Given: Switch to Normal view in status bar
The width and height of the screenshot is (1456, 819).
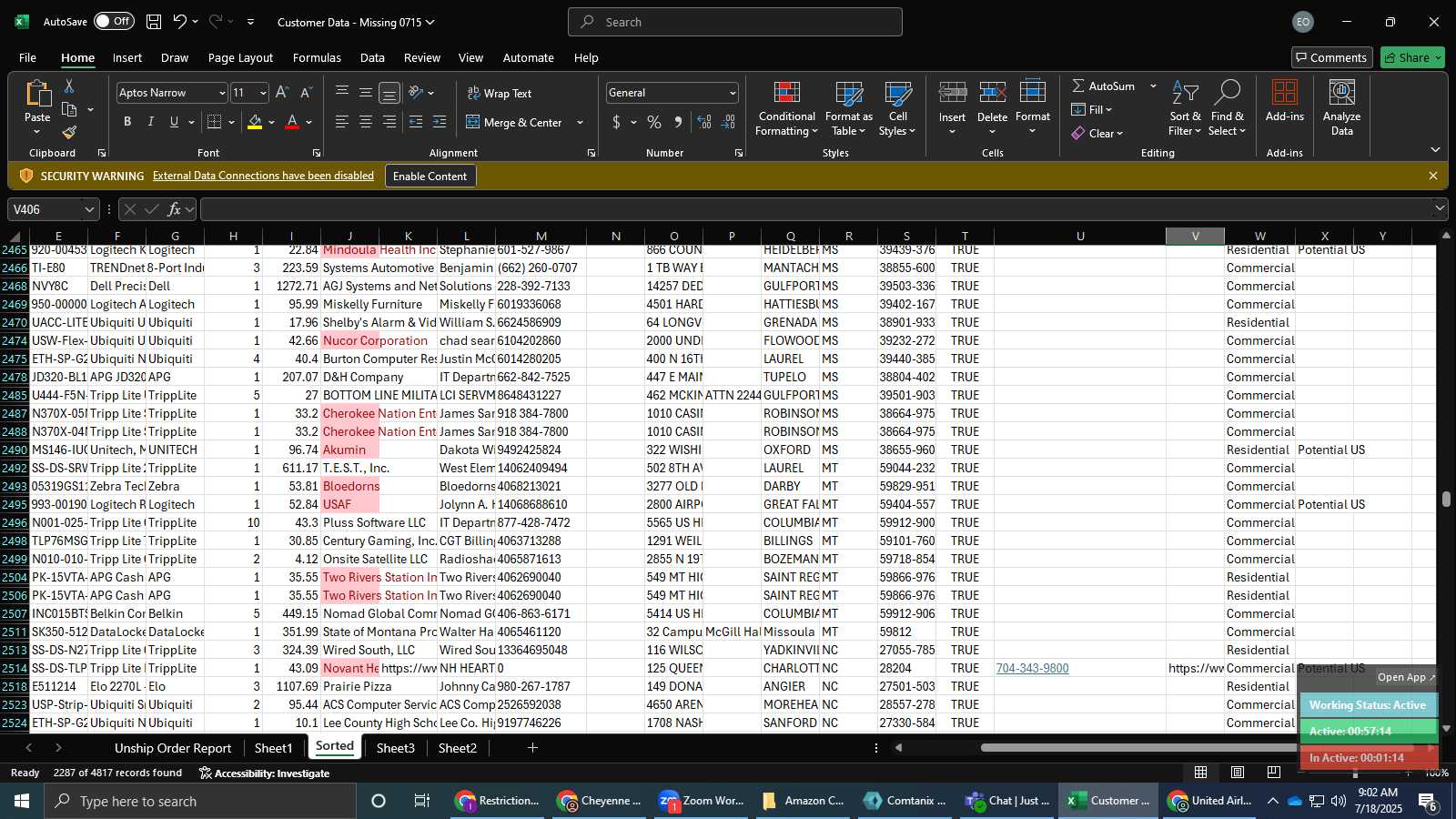Looking at the screenshot, I should [1200, 772].
